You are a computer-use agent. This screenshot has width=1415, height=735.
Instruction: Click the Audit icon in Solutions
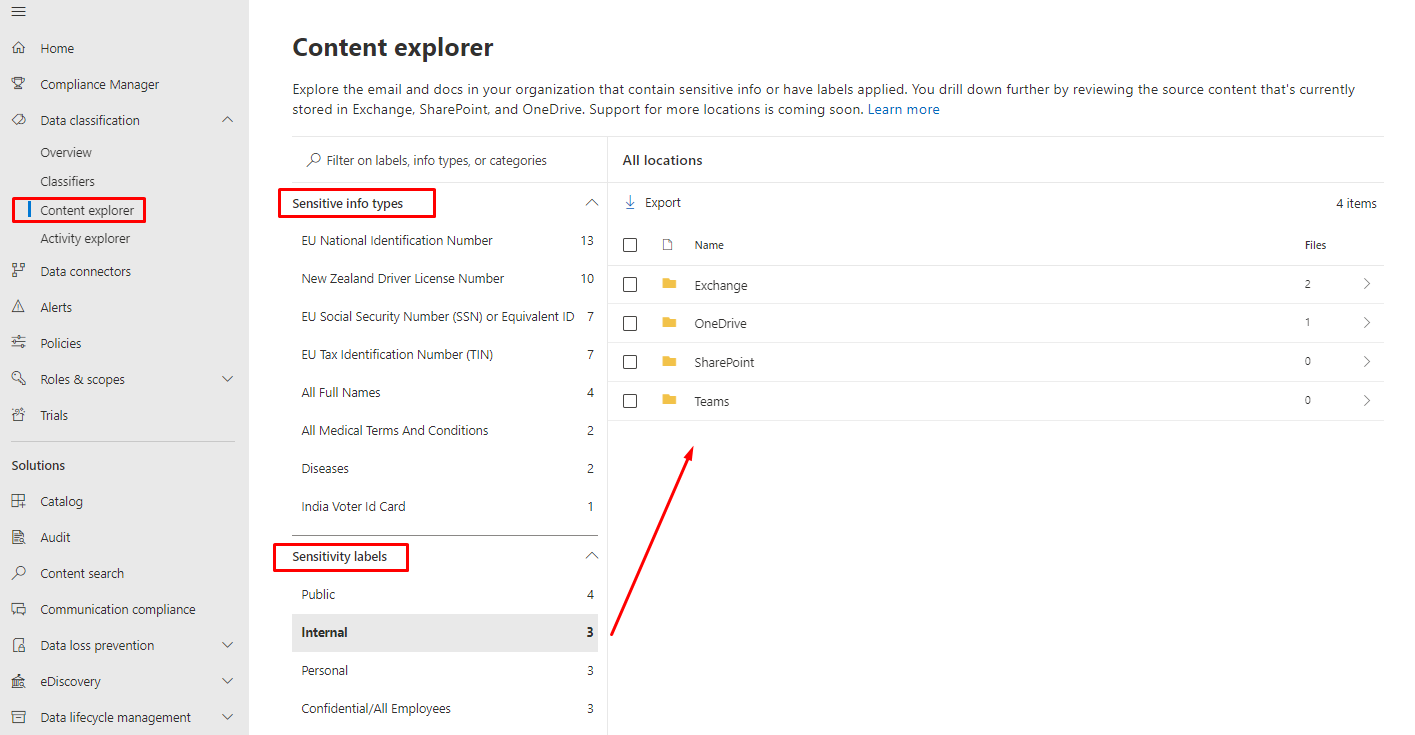click(x=18, y=537)
